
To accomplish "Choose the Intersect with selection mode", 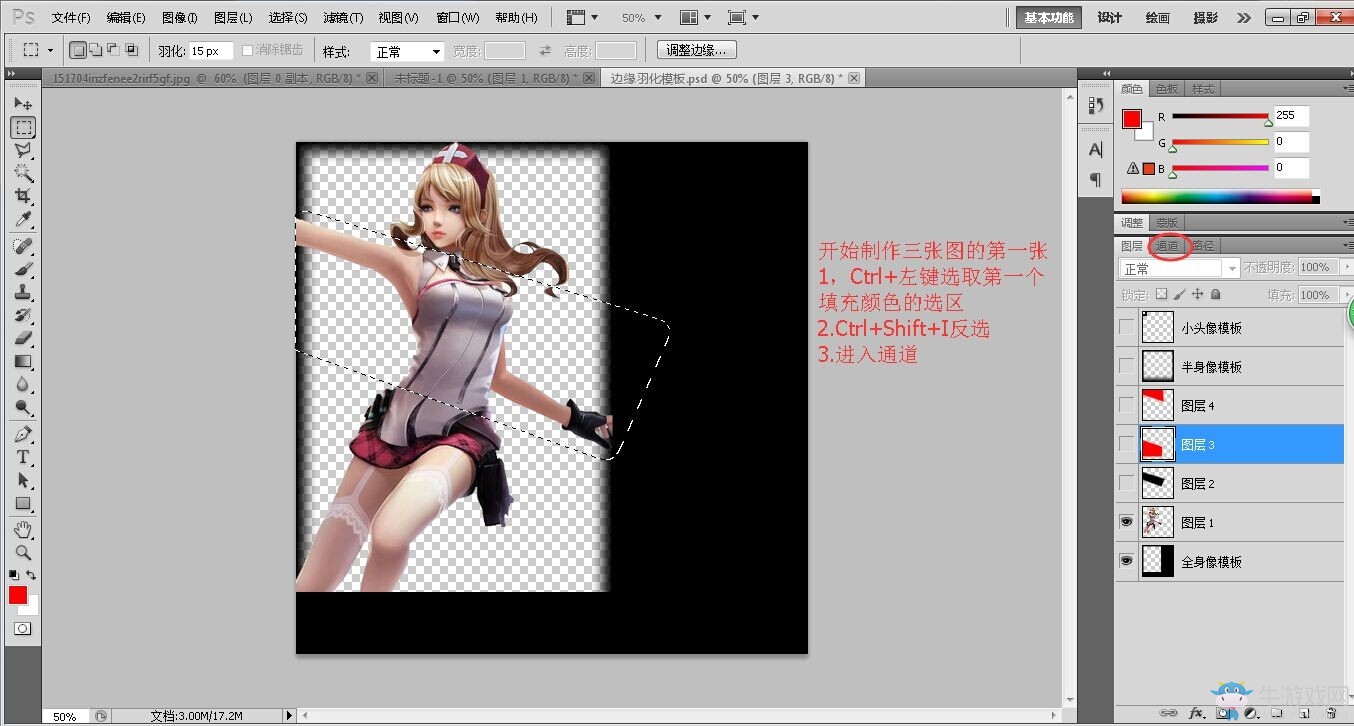I will click(x=131, y=50).
